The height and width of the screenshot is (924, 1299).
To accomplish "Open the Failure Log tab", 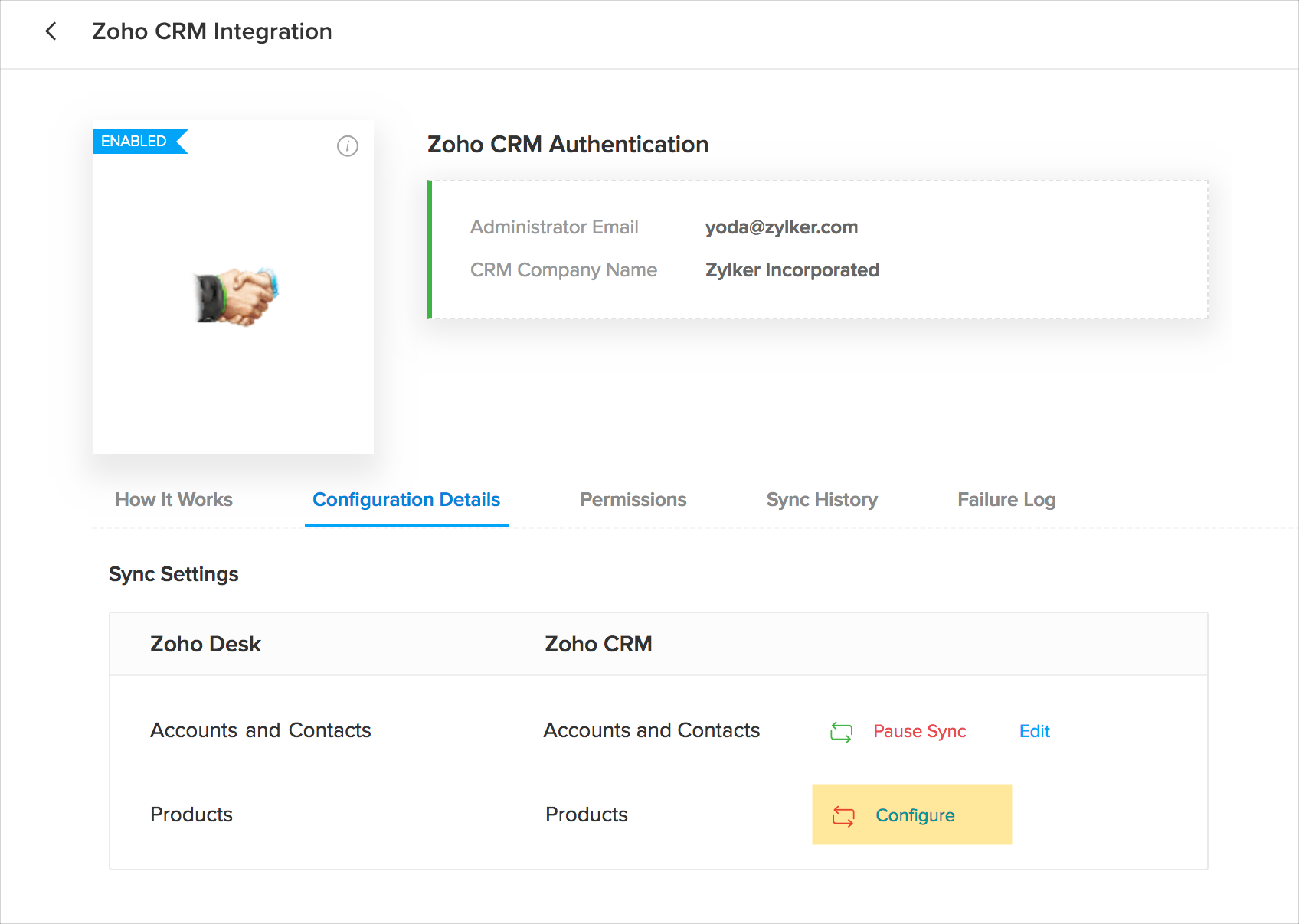I will pyautogui.click(x=1006, y=500).
